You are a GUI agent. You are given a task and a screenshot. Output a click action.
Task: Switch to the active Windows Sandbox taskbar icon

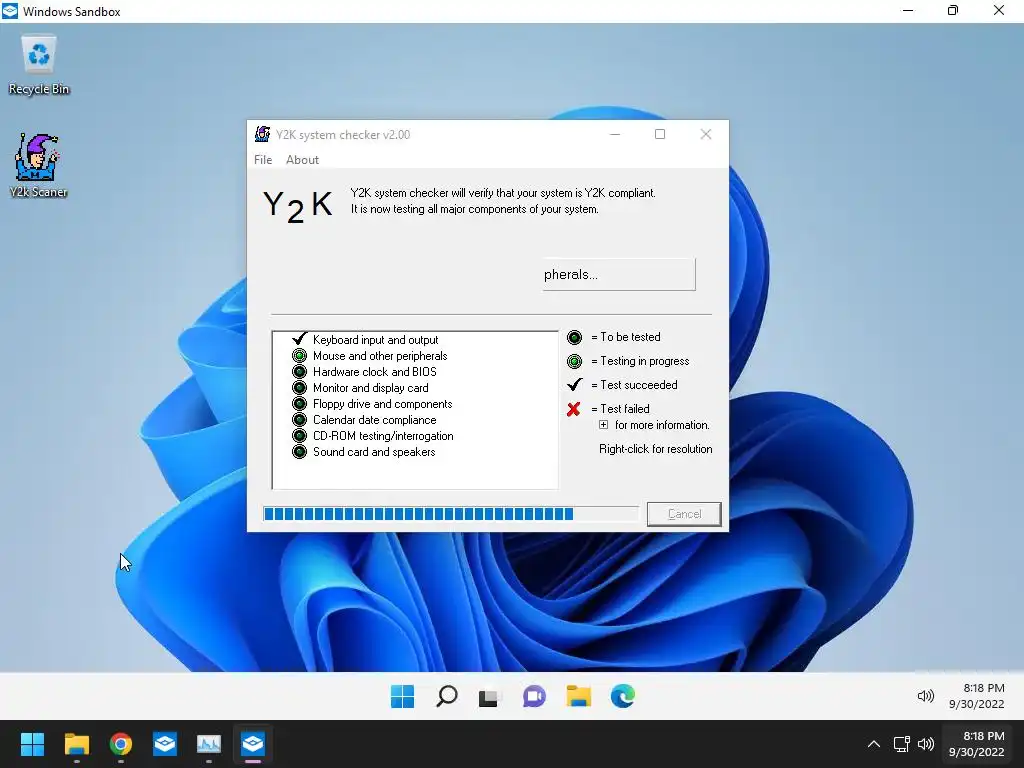point(253,744)
